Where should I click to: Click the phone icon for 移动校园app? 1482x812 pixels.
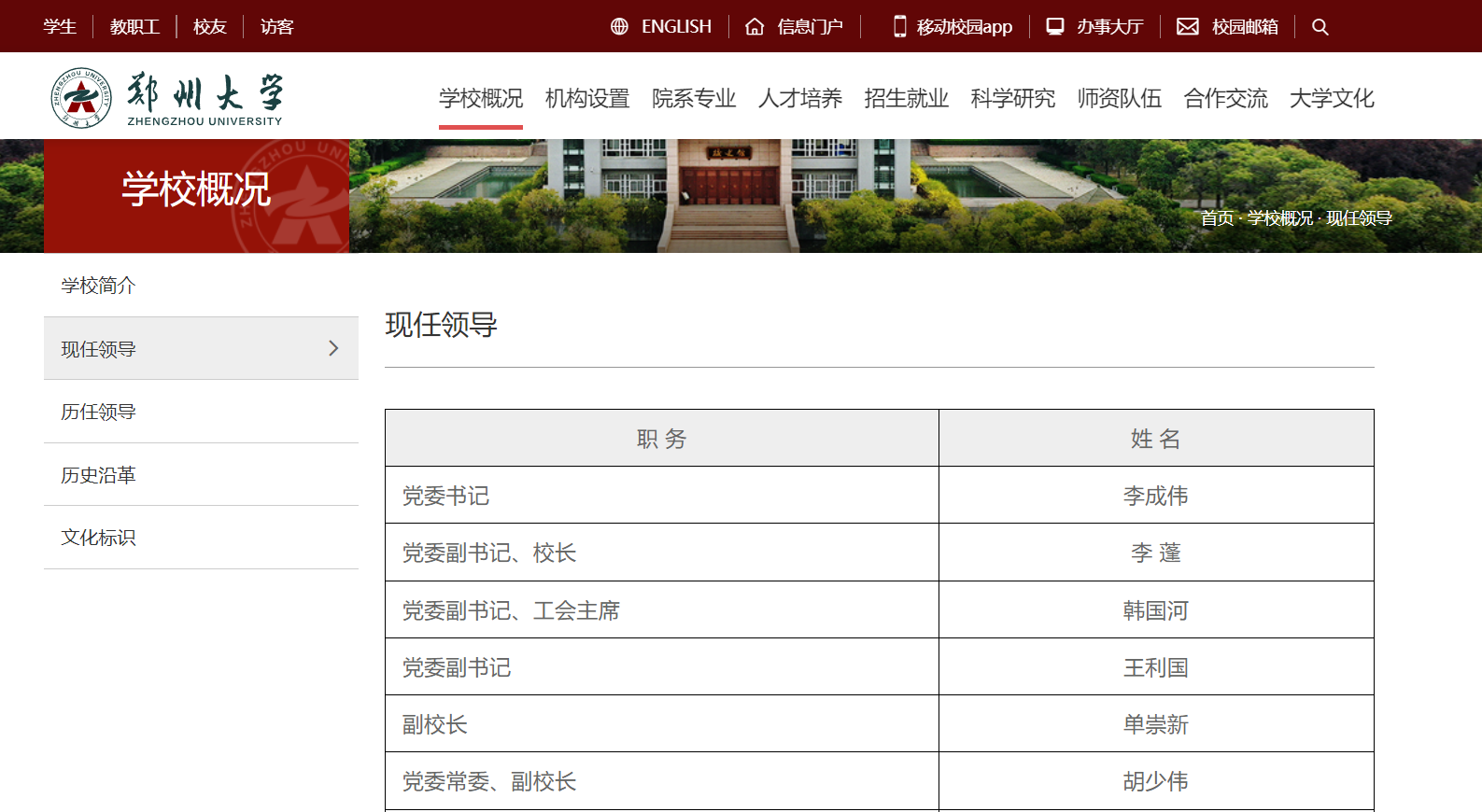pos(899,27)
